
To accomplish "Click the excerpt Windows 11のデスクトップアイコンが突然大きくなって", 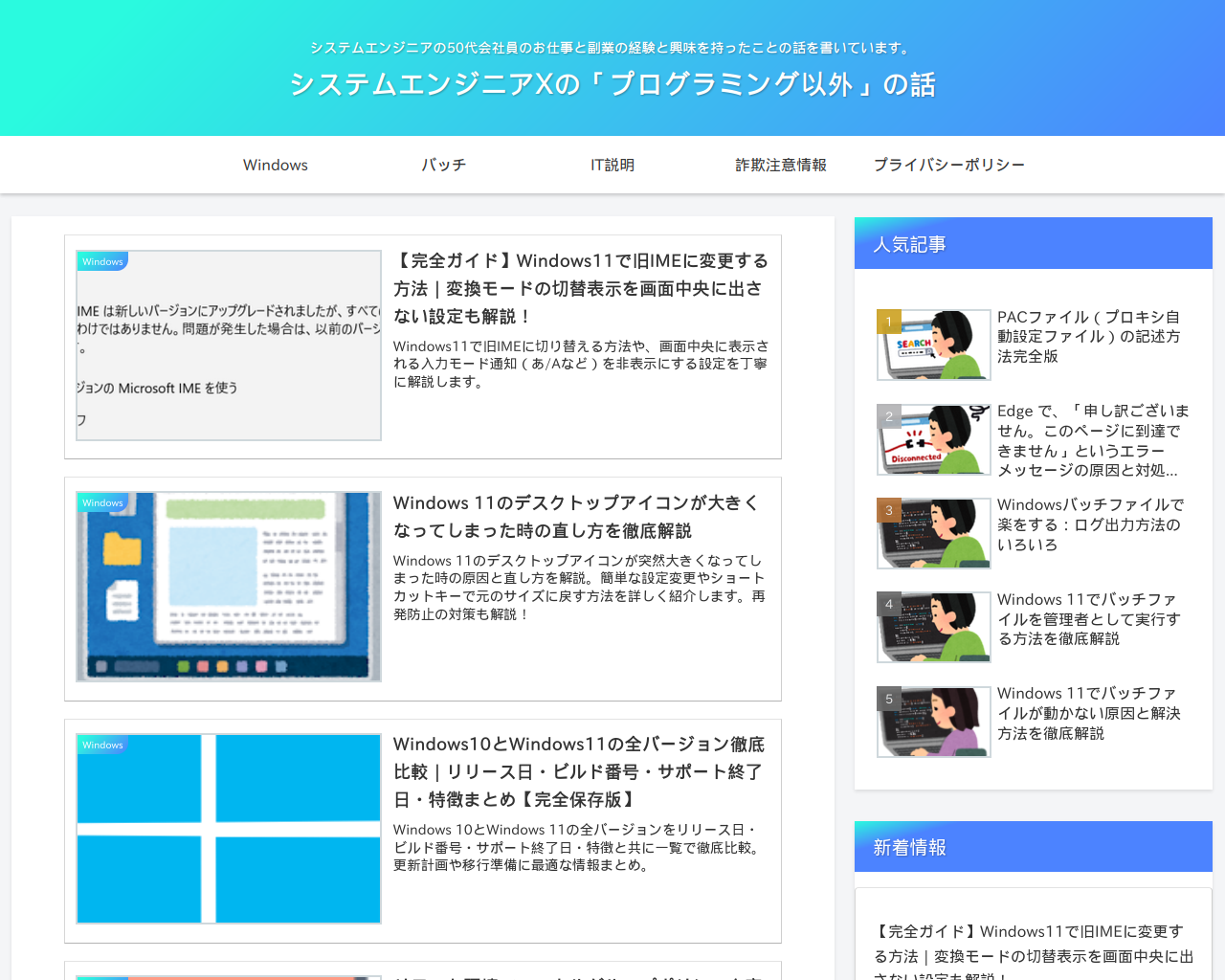I will pyautogui.click(x=579, y=587).
